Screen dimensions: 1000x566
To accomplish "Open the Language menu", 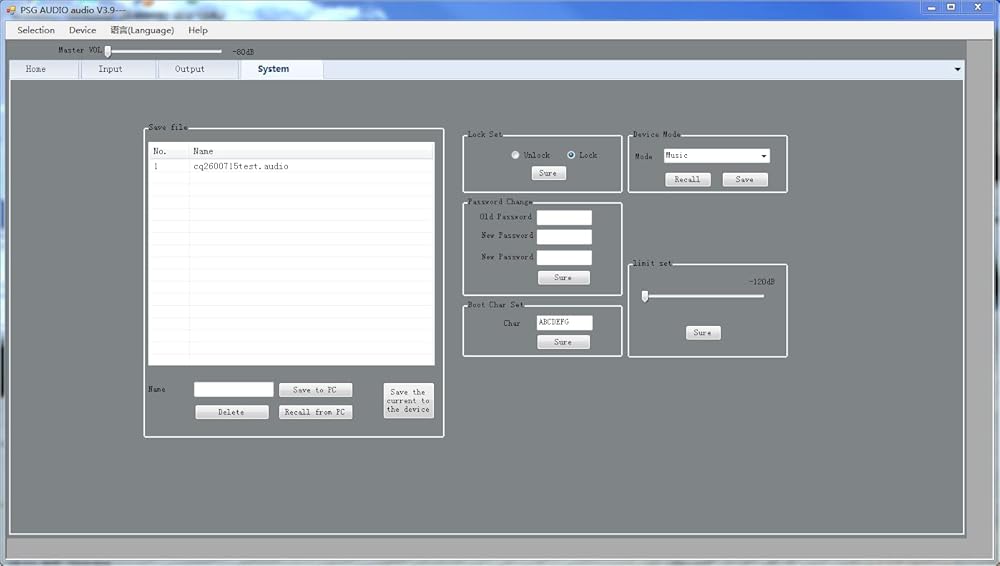I will pos(142,30).
